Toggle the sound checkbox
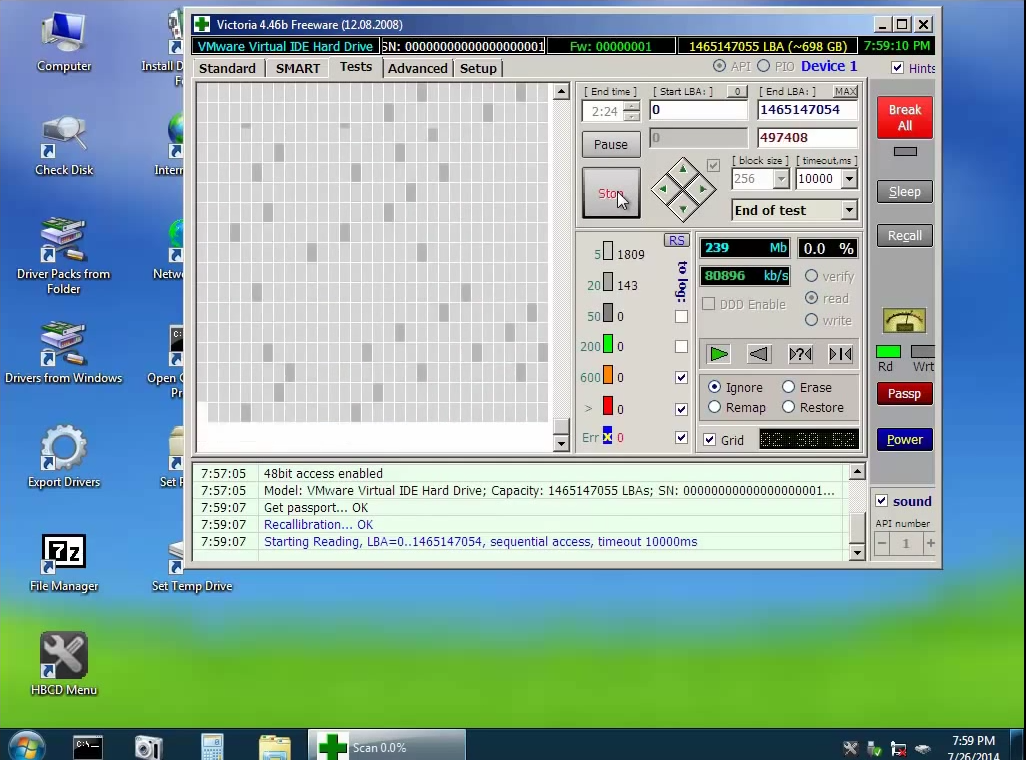 (881, 501)
